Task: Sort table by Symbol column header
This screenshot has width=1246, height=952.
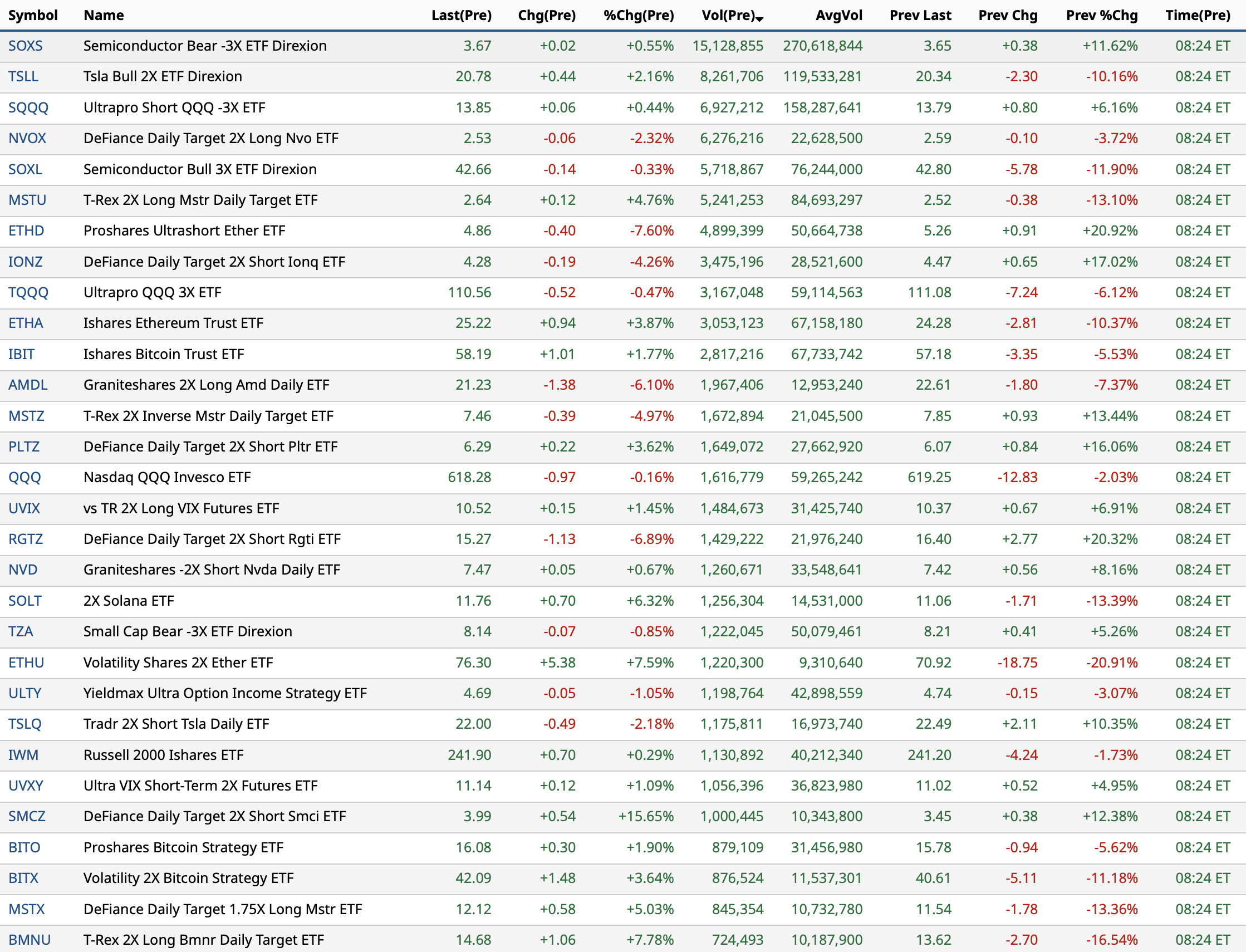Action: click(33, 15)
